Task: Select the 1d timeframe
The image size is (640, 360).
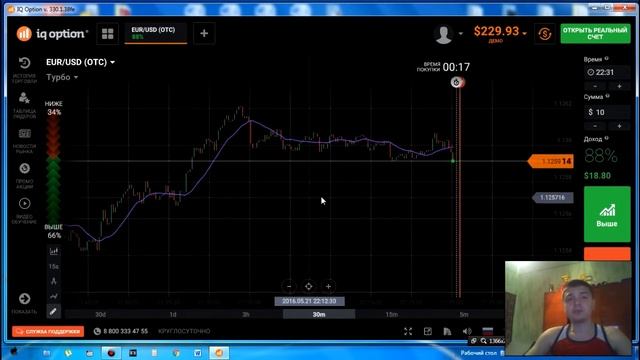Action: (173, 314)
